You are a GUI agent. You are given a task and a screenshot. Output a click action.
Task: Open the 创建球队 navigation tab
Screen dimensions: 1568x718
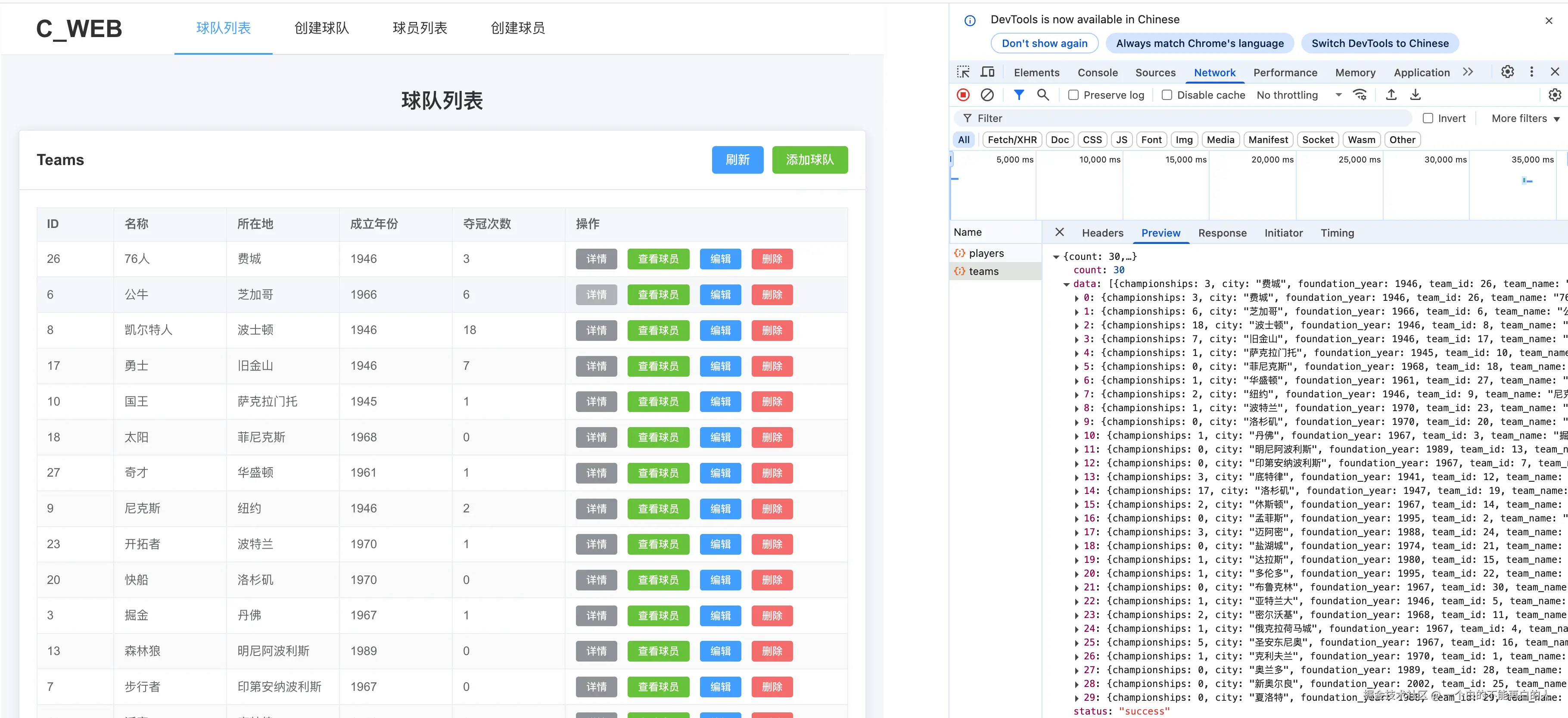(321, 28)
